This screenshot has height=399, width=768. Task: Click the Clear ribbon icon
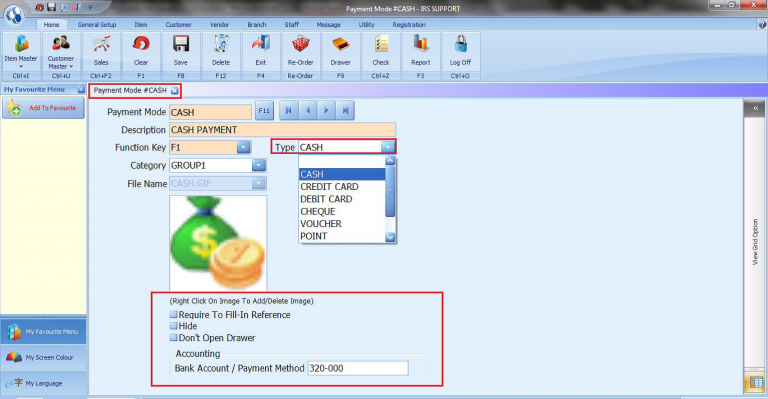[141, 51]
